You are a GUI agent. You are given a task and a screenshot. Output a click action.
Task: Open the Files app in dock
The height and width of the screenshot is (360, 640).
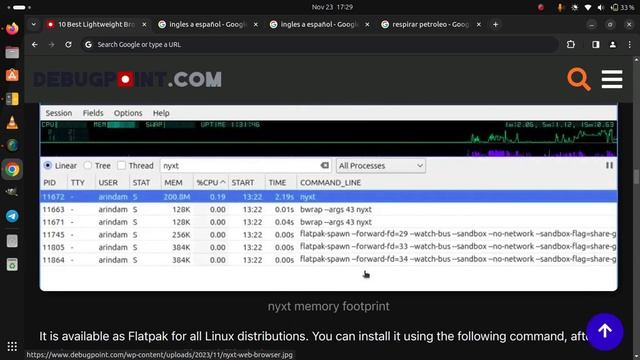(12, 52)
